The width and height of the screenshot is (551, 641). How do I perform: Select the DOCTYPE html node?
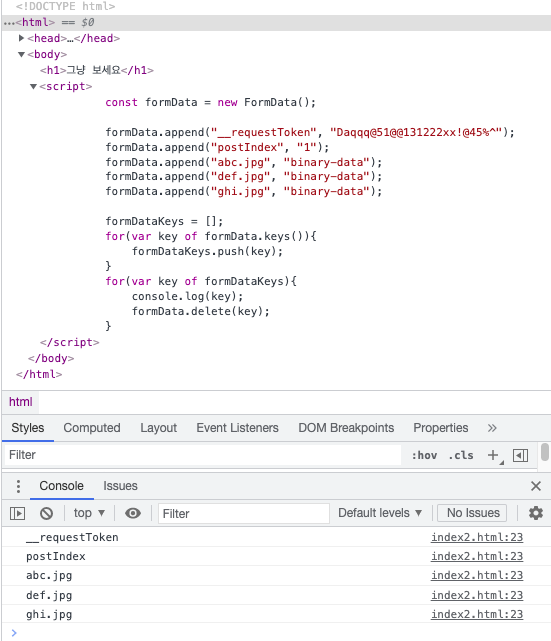pos(65,6)
